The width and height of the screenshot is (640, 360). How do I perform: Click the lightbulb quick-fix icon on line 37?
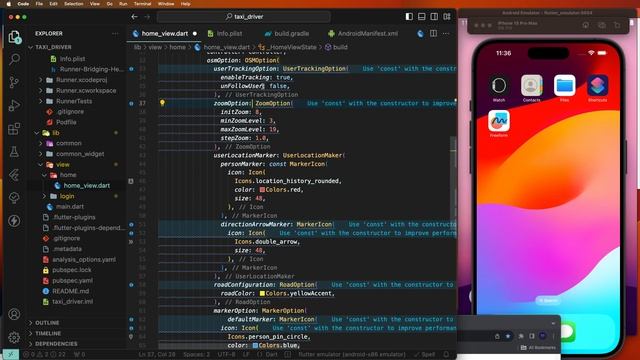[162, 103]
